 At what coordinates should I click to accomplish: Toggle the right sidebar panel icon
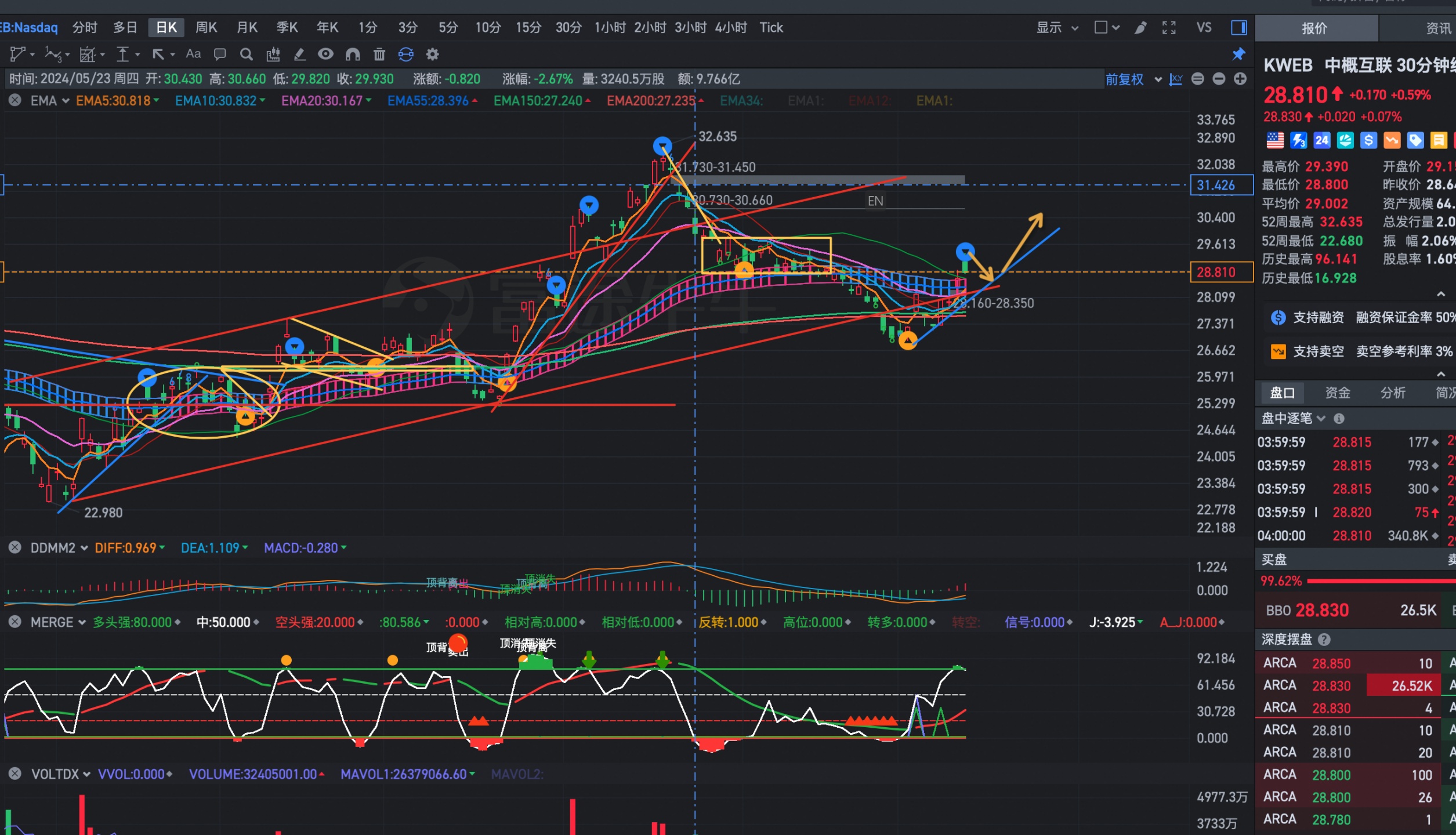1238,28
